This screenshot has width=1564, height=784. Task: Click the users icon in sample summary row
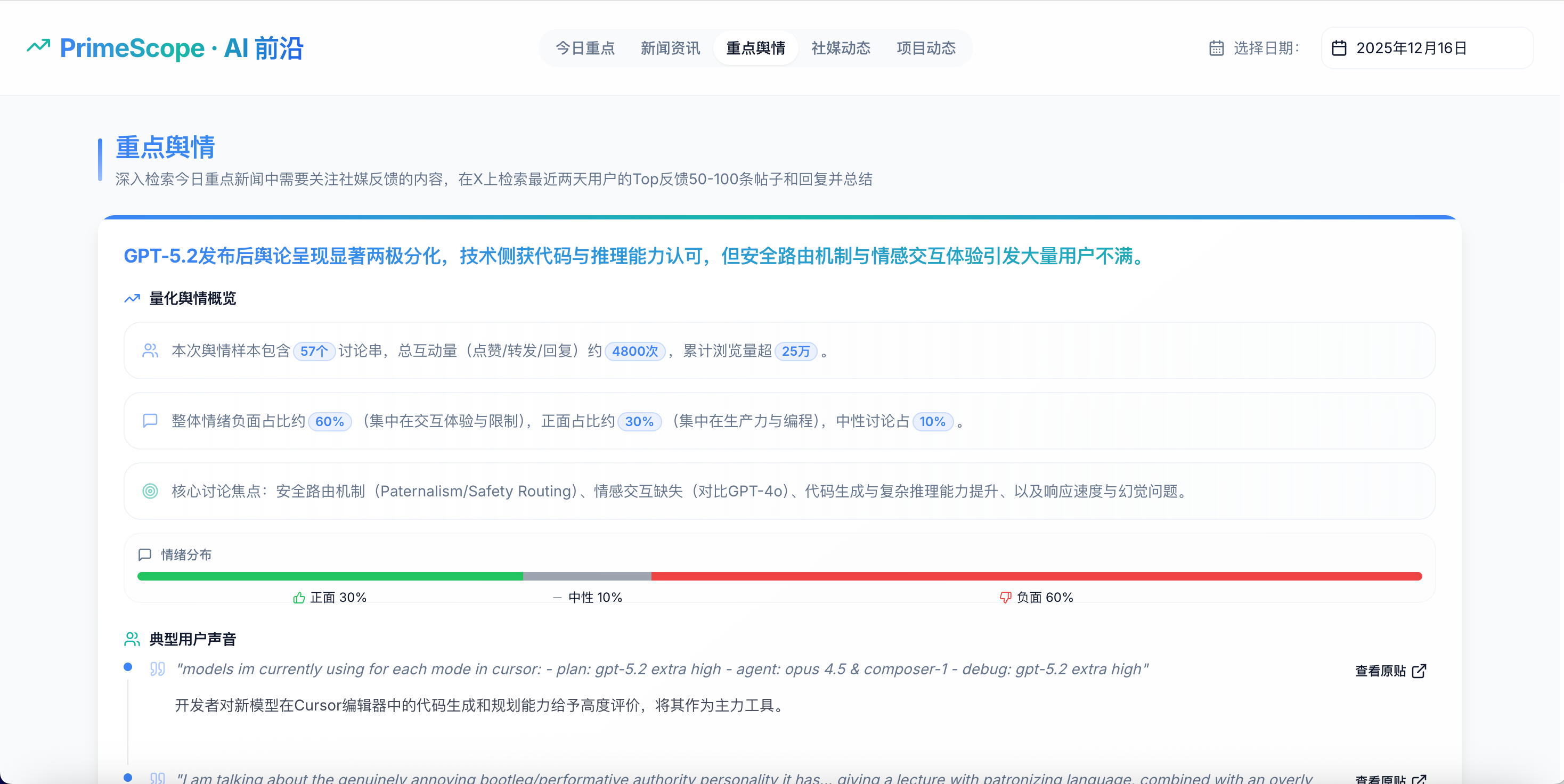[150, 351]
